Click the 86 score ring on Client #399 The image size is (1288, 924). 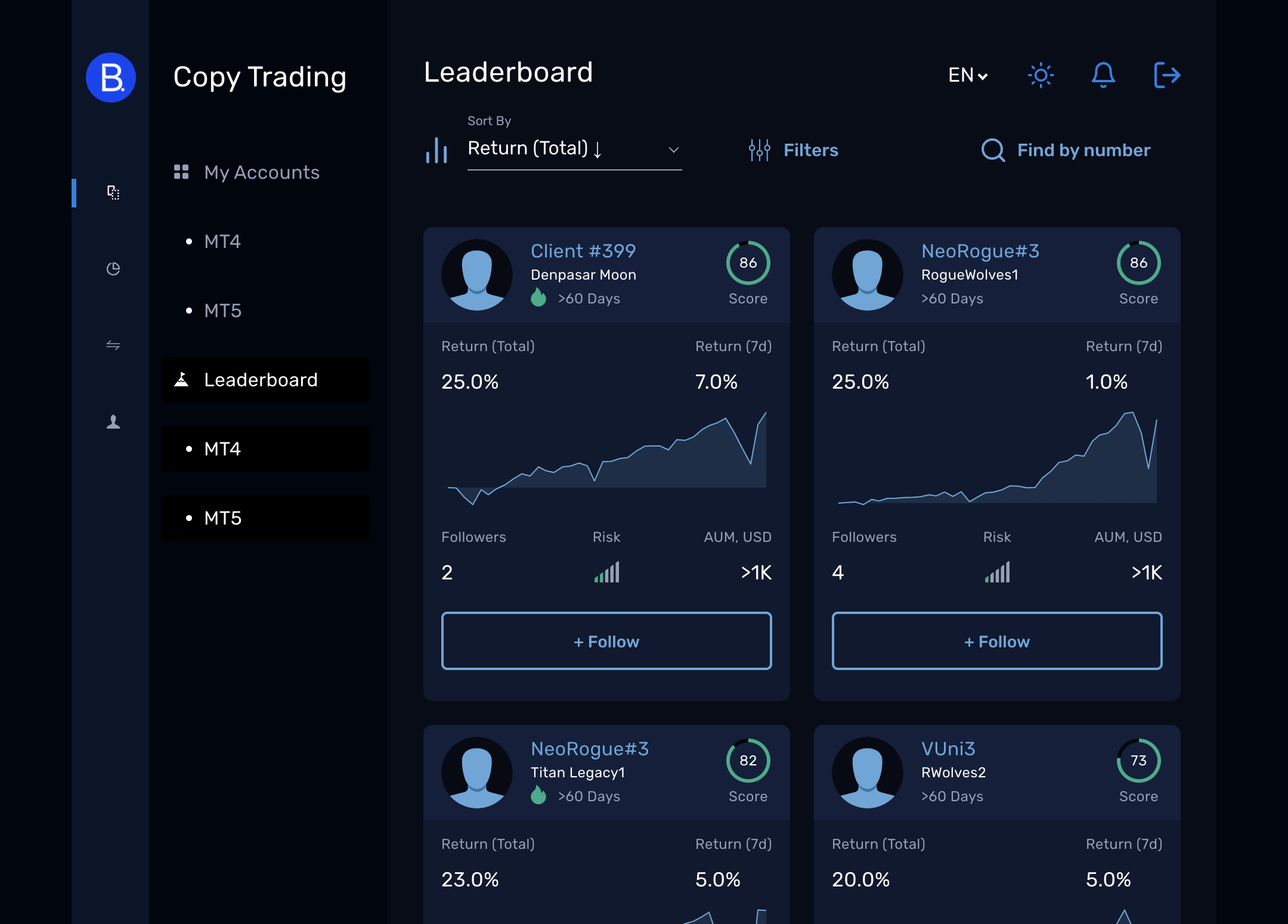748,263
